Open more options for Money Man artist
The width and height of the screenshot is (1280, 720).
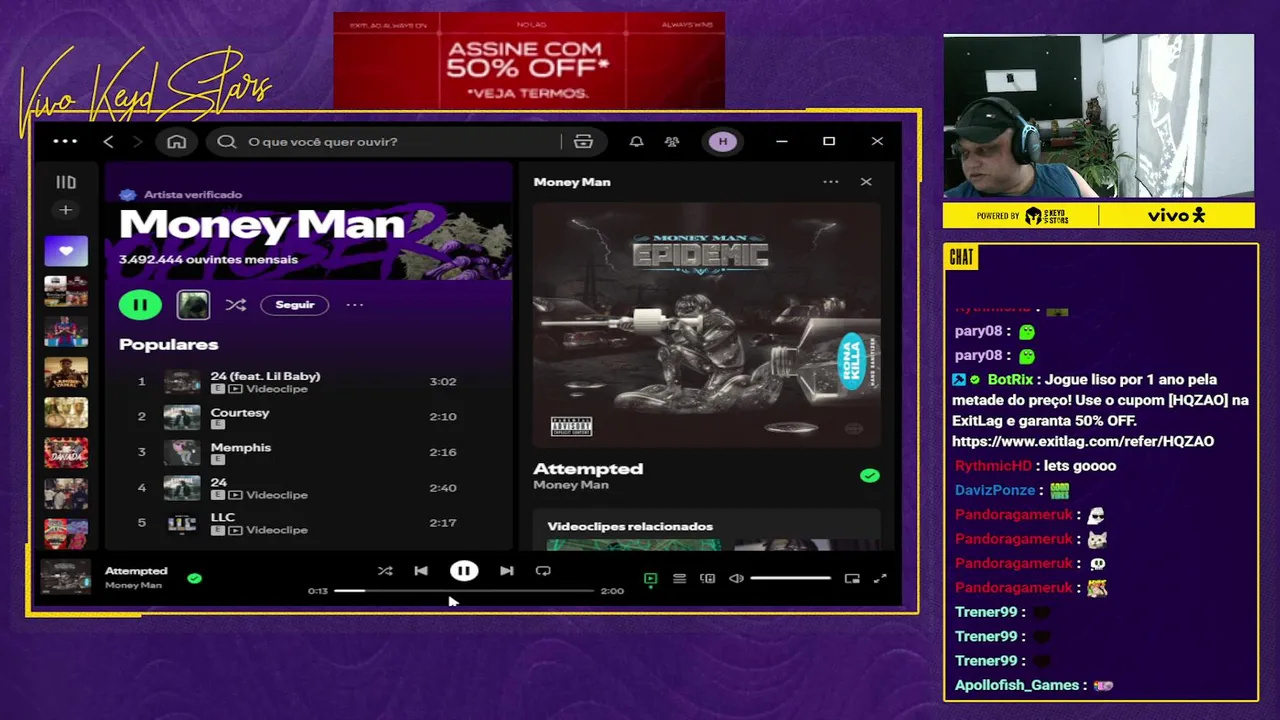(x=355, y=305)
